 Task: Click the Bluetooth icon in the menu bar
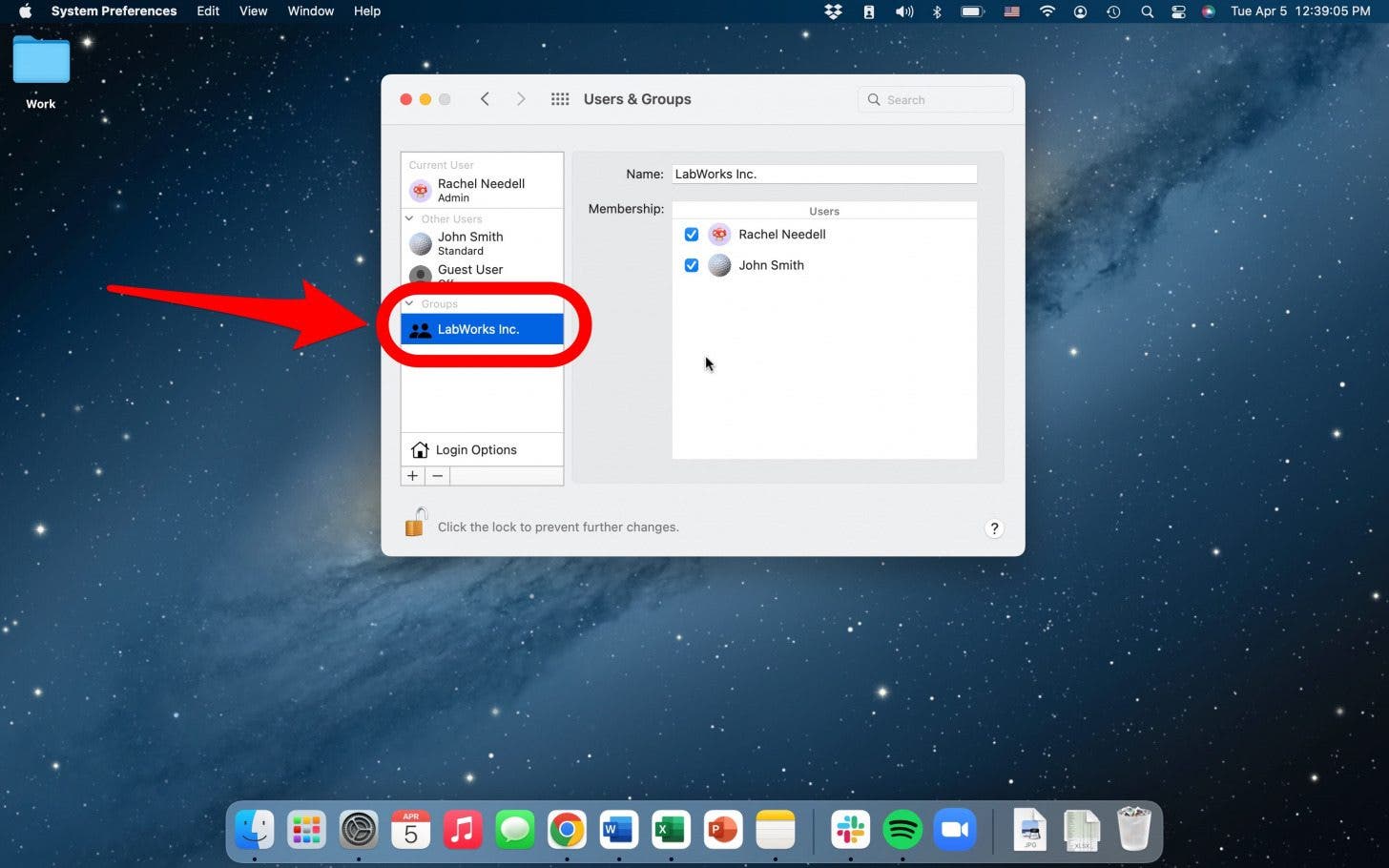(936, 11)
